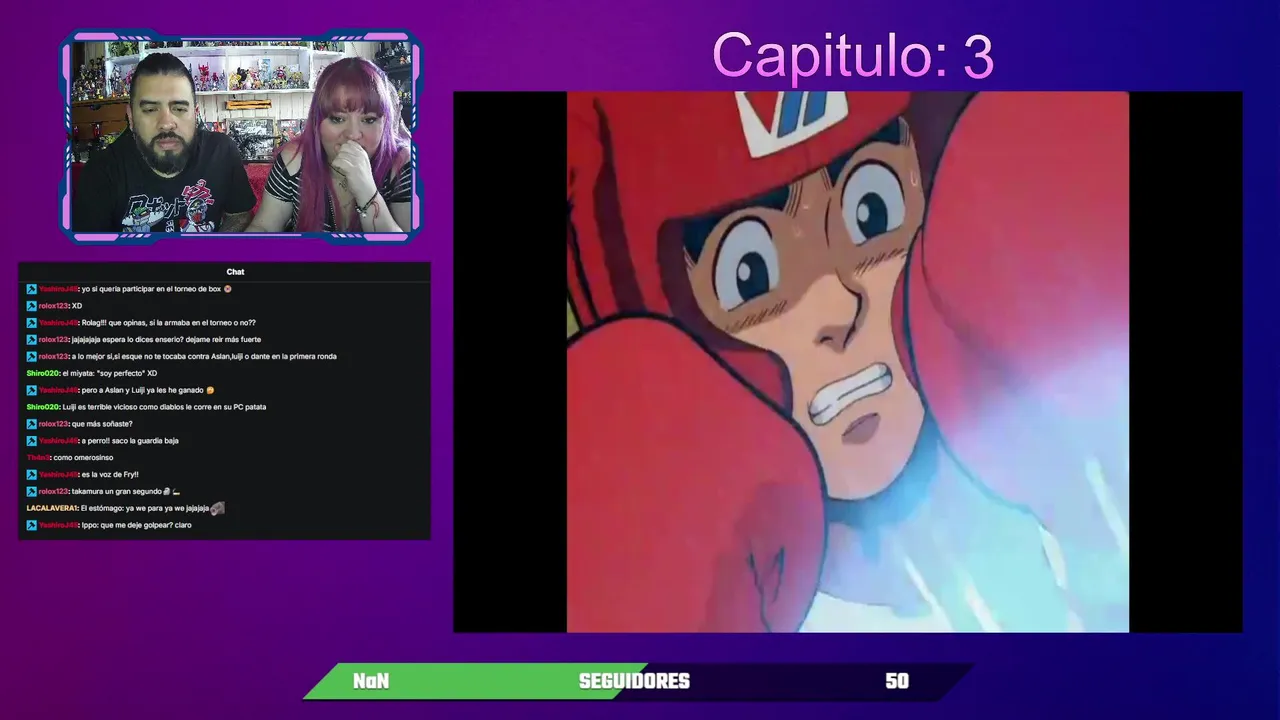Image resolution: width=1280 pixels, height=720 pixels.
Task: Click message 'Rolag!!! que opinas'
Action: click(x=168, y=323)
